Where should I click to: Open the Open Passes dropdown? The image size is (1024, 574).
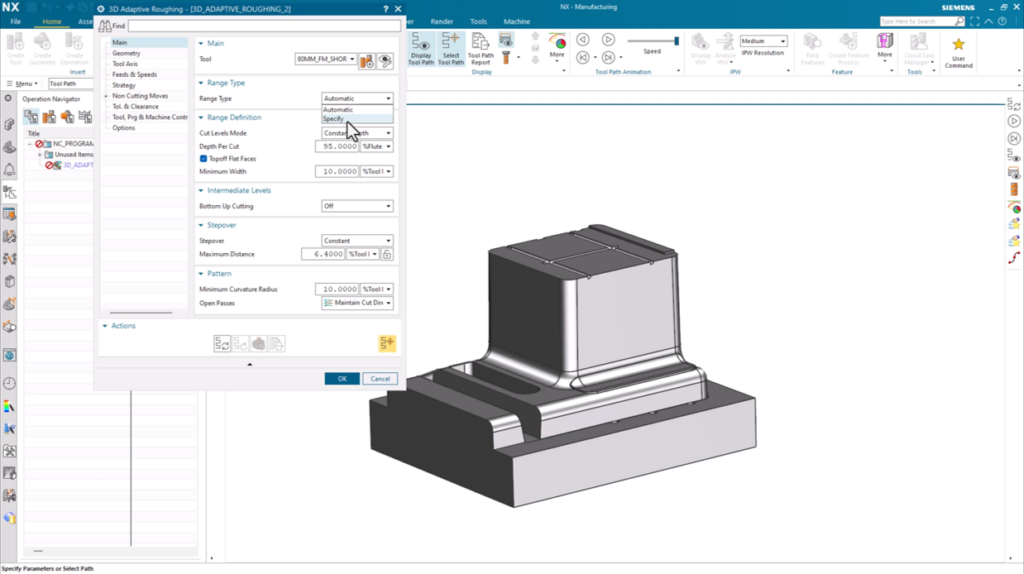(357, 302)
